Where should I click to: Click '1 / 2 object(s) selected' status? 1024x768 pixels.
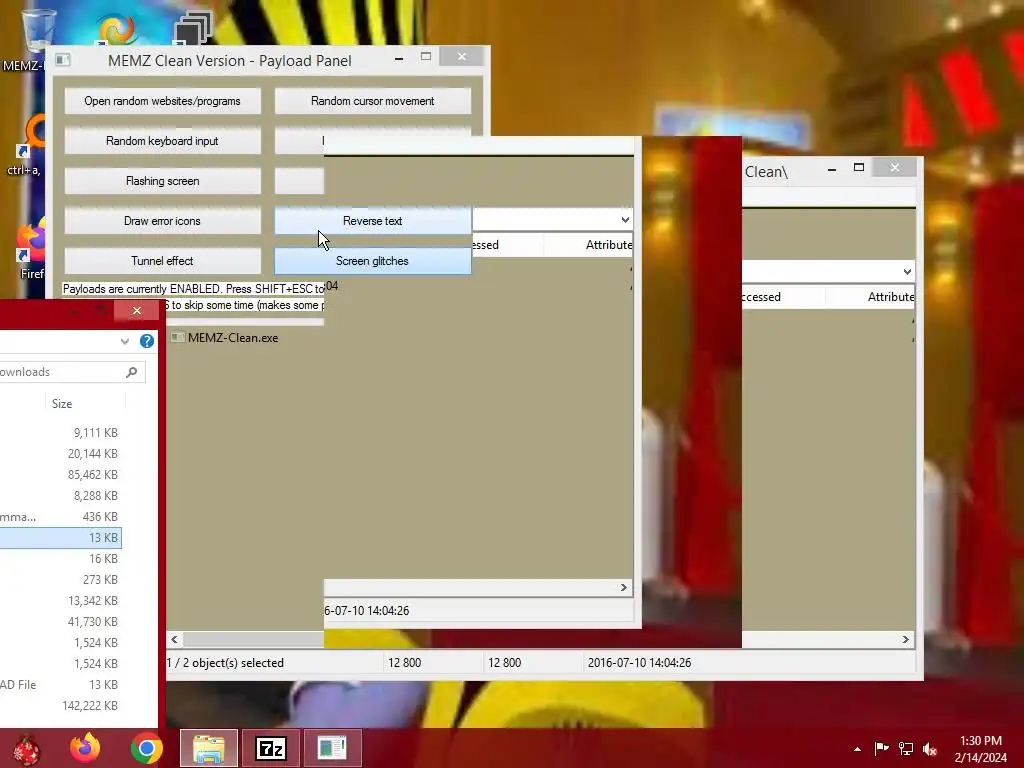click(225, 663)
